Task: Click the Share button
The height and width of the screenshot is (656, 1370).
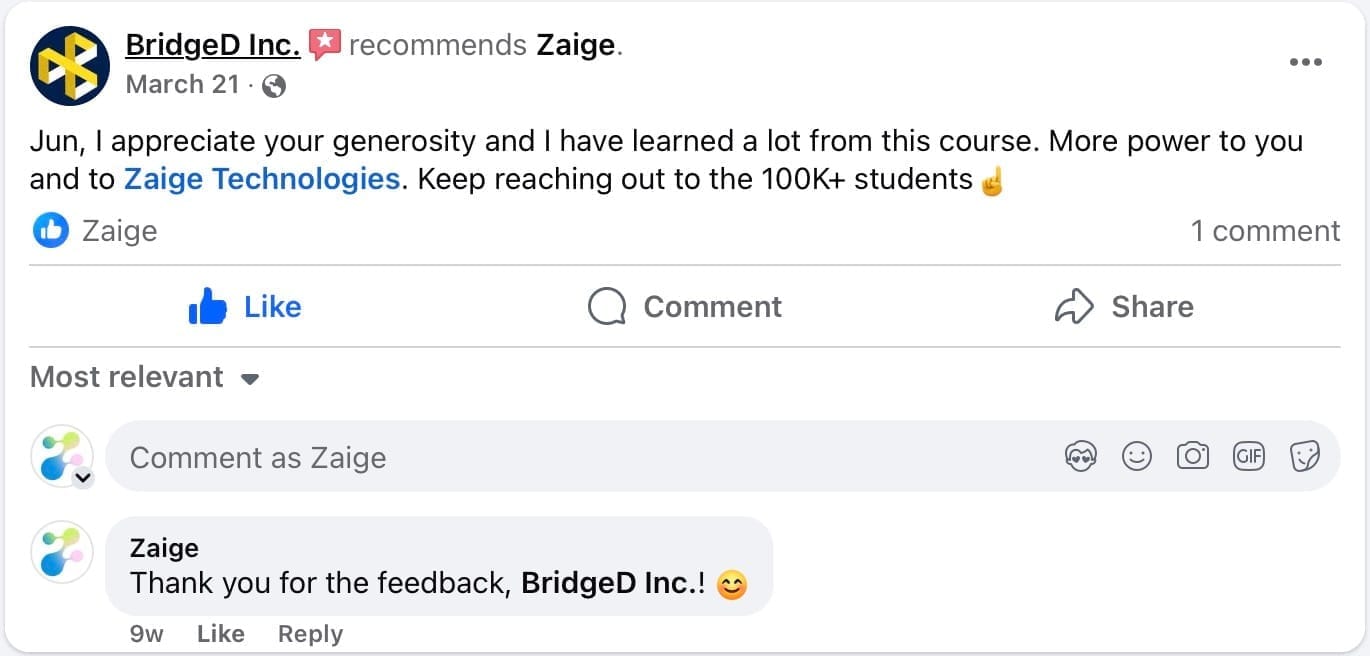Action: coord(1124,306)
